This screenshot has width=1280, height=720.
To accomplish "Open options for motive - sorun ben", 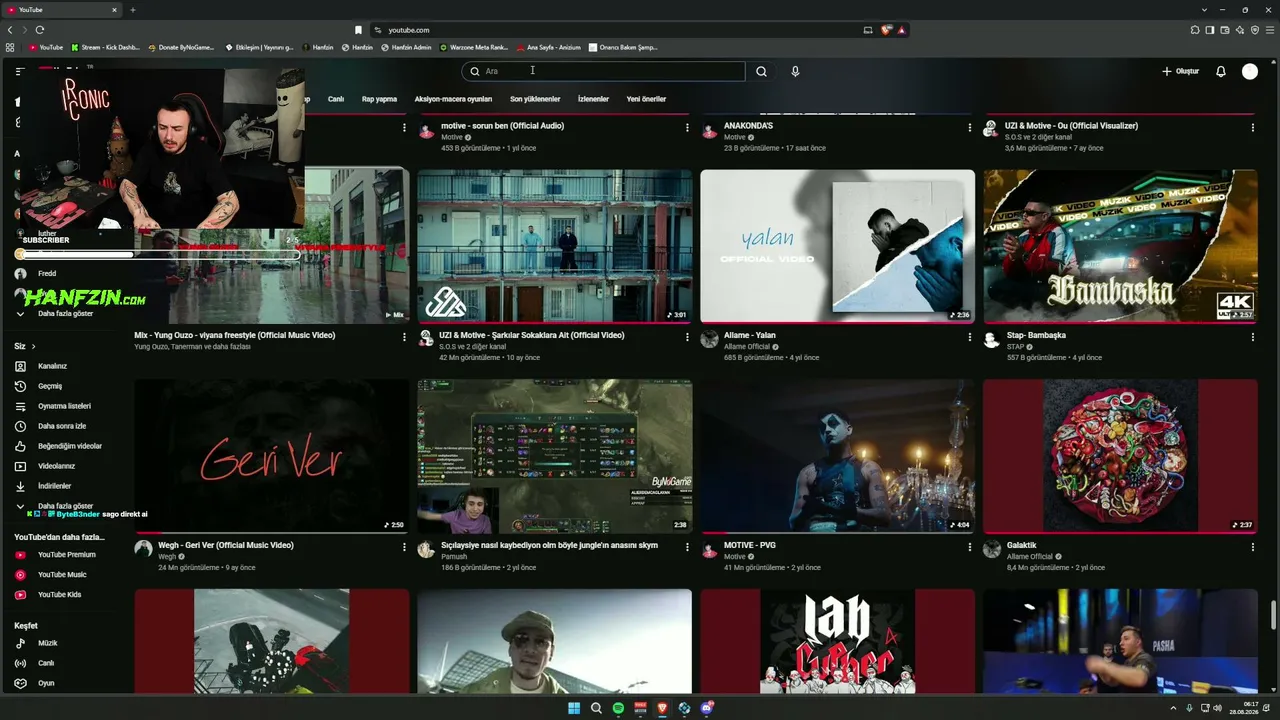I will click(687, 128).
